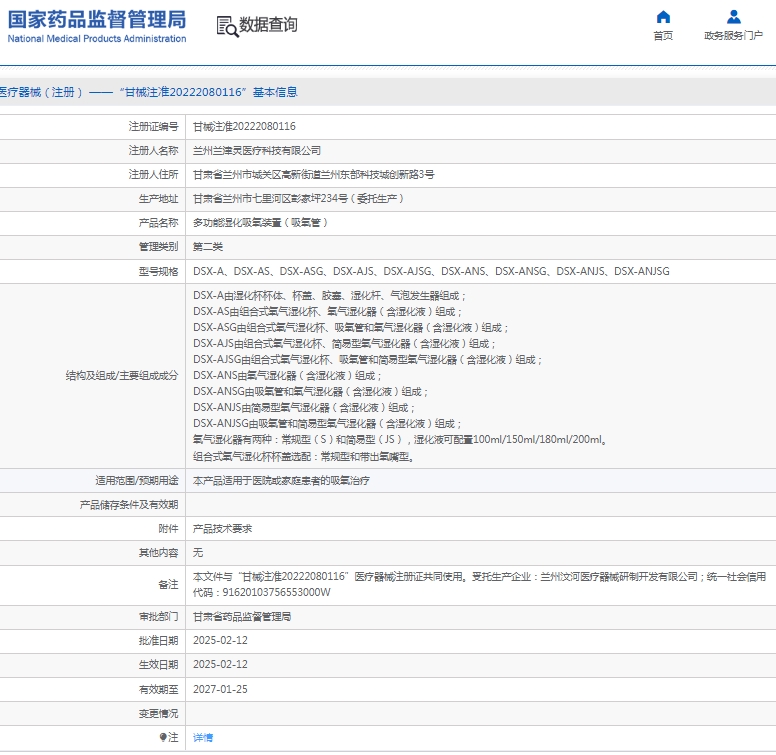Open the 详情 link in the 注 row
Screen dimensions: 776x755
point(203,738)
